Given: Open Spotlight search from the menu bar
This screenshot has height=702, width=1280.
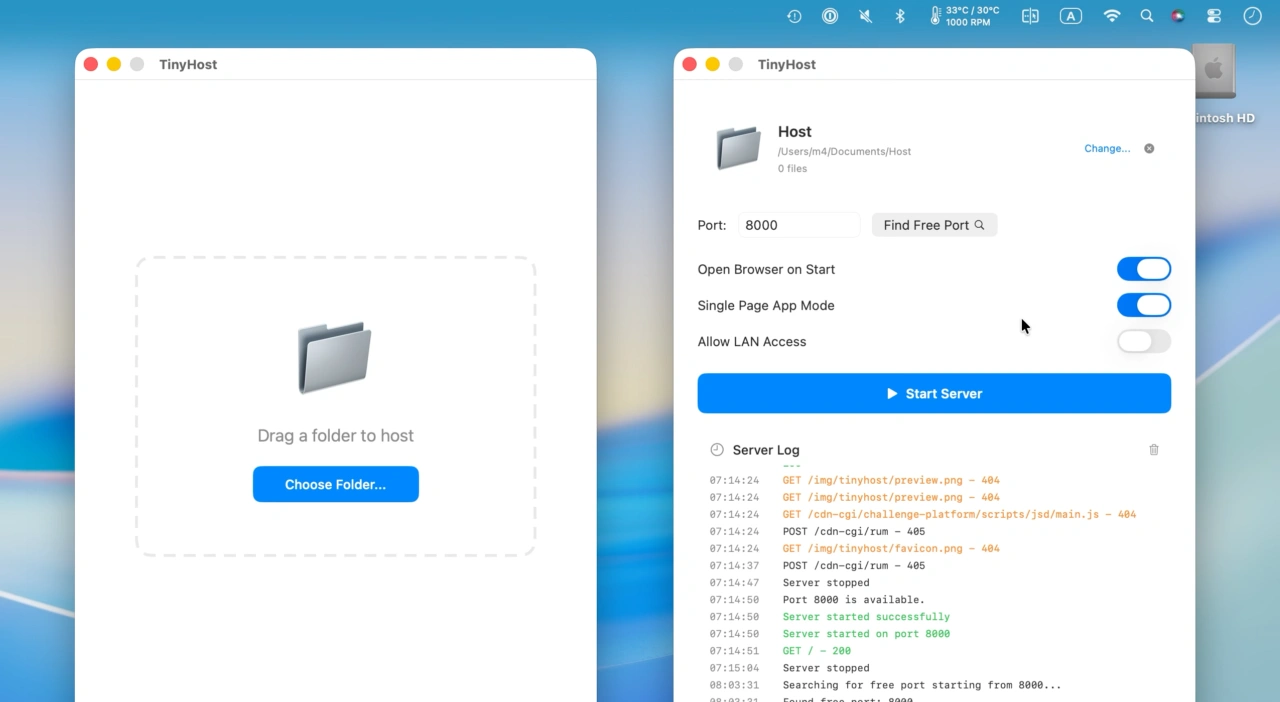Looking at the screenshot, I should tap(1146, 16).
